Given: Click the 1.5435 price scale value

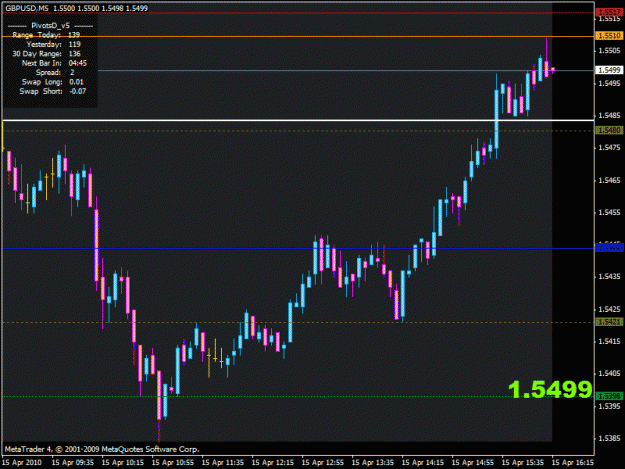Looking at the screenshot, I should 610,276.
